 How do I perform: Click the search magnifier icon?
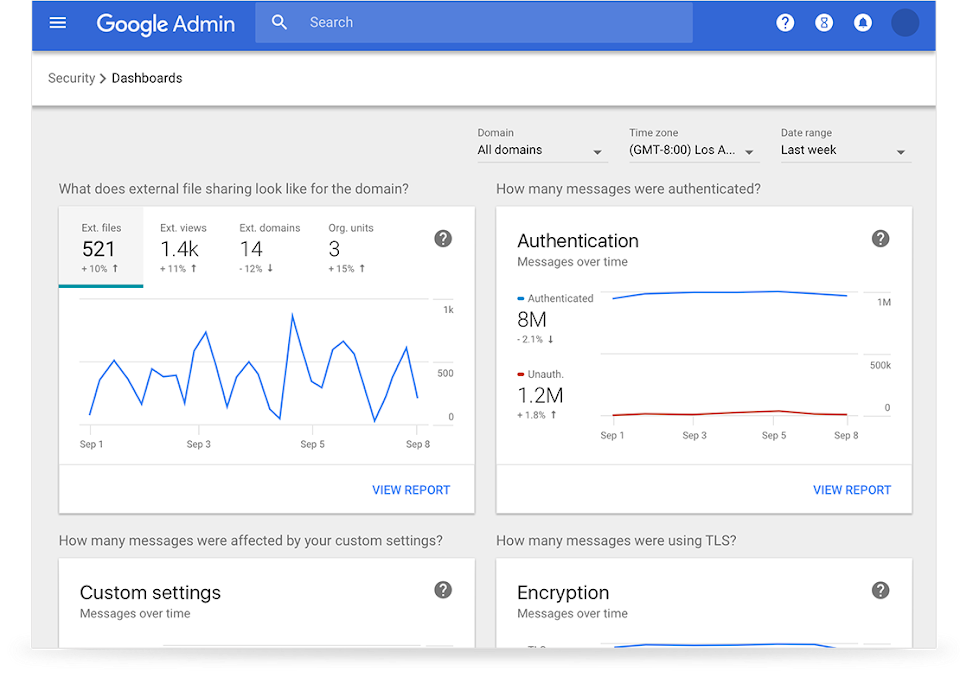pos(279,23)
